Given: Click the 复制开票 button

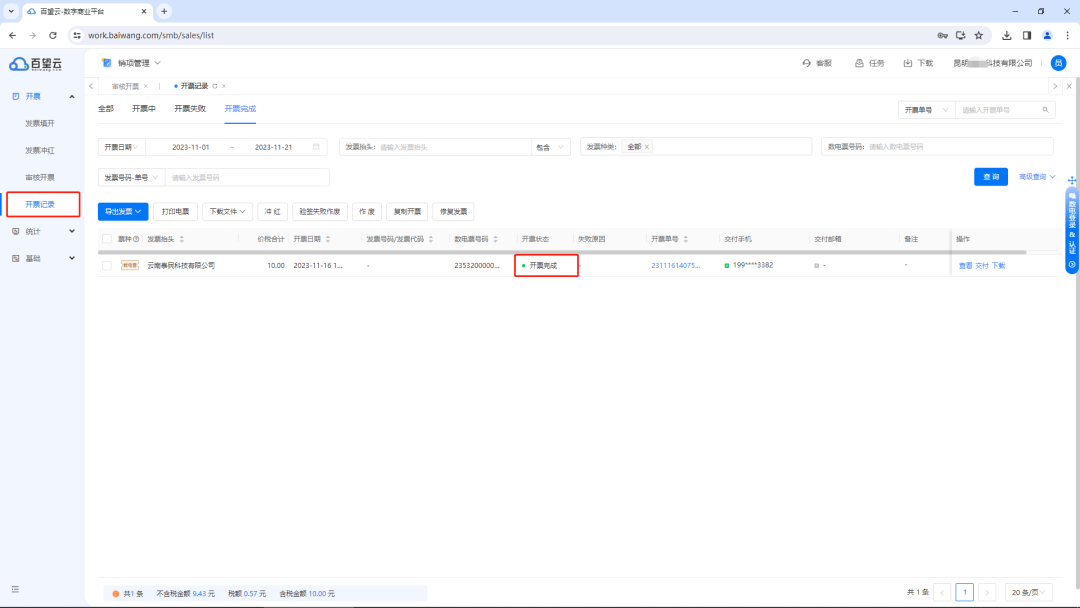Looking at the screenshot, I should pyautogui.click(x=407, y=211).
